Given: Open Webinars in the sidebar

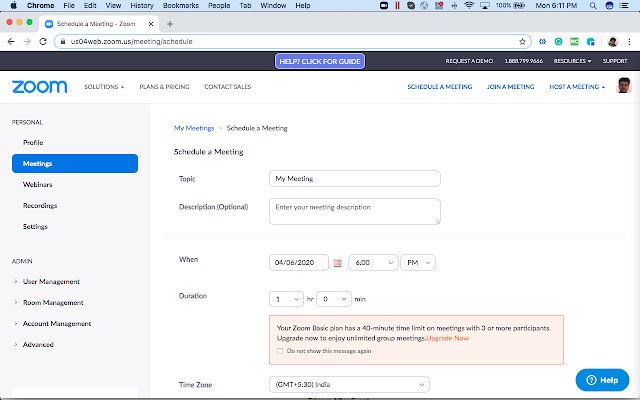Looking at the screenshot, I should point(38,184).
